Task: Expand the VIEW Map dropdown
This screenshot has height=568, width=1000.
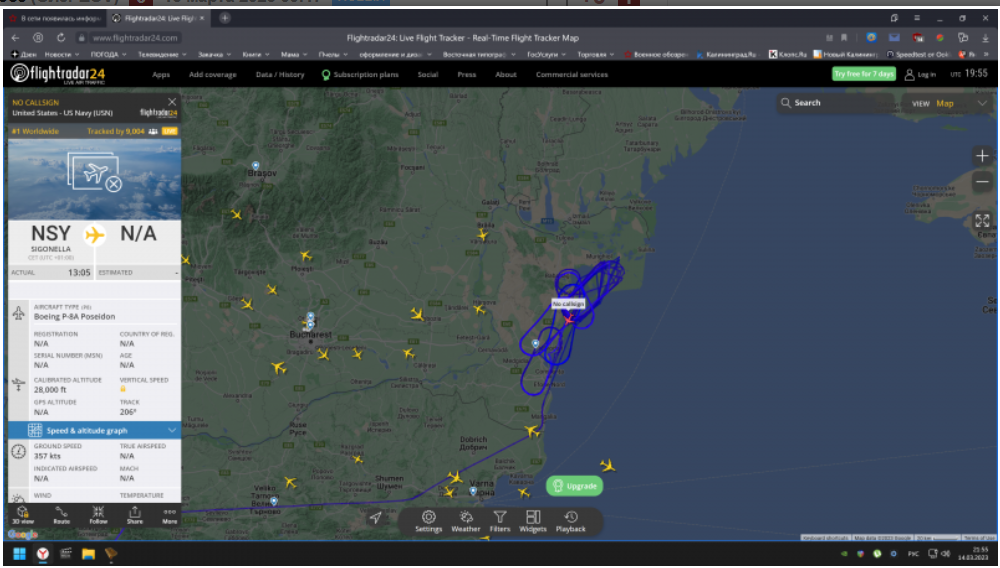Action: 949,103
